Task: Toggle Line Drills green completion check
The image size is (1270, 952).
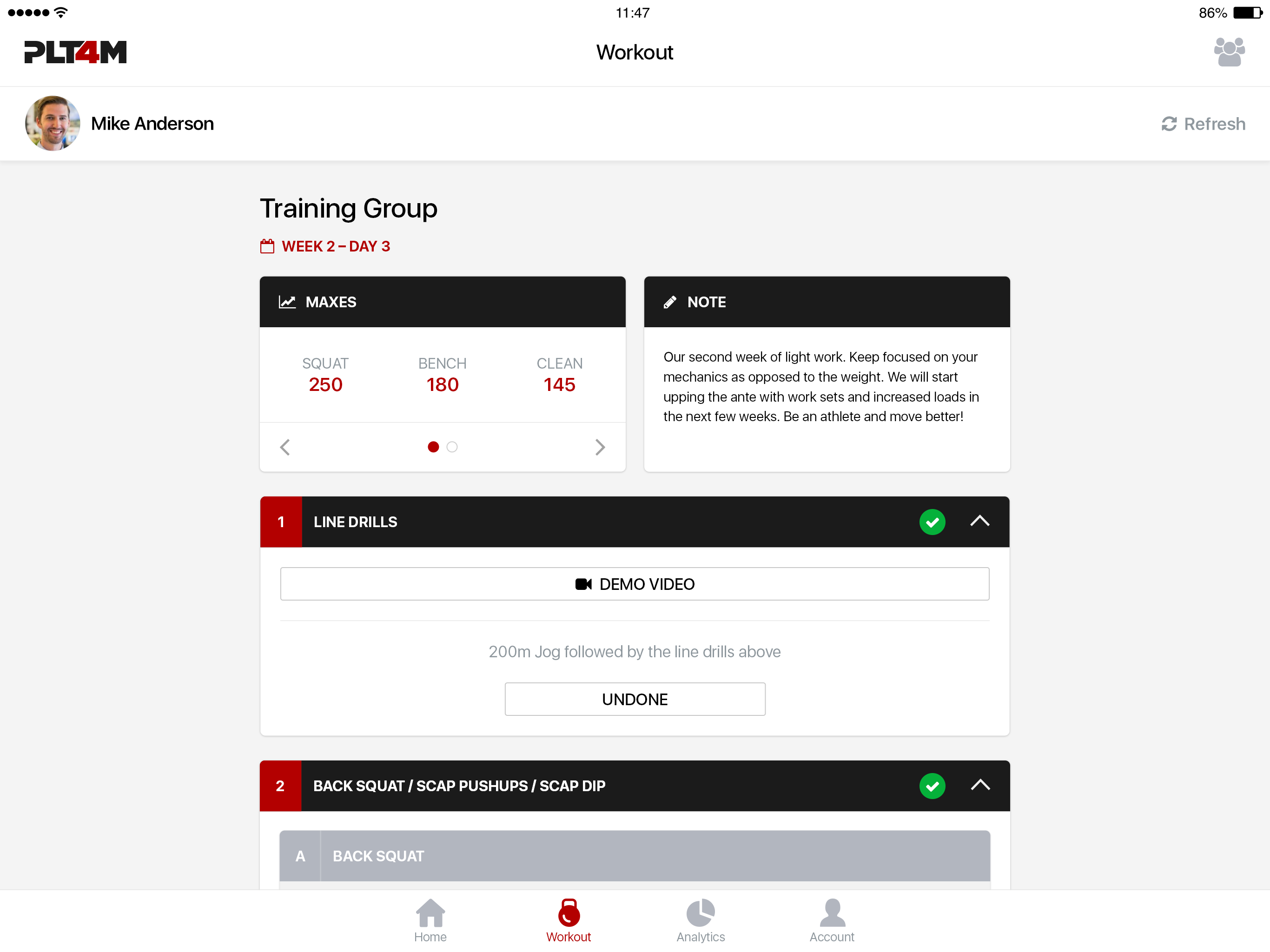Action: (932, 522)
